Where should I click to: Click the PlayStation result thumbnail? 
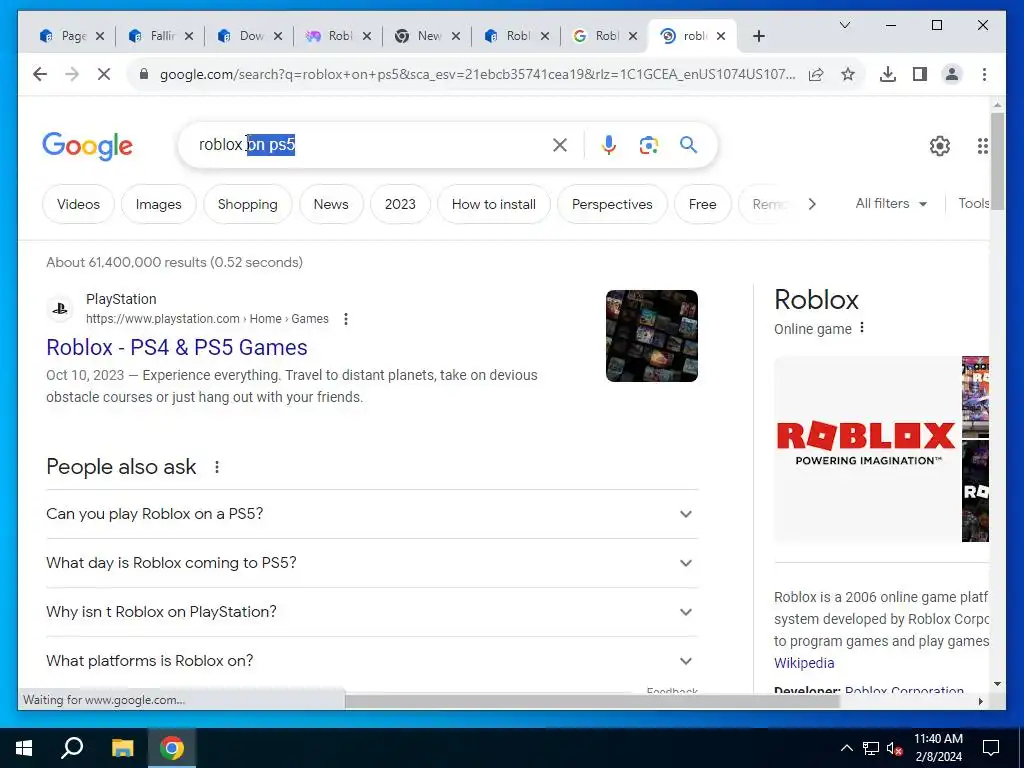pos(652,336)
